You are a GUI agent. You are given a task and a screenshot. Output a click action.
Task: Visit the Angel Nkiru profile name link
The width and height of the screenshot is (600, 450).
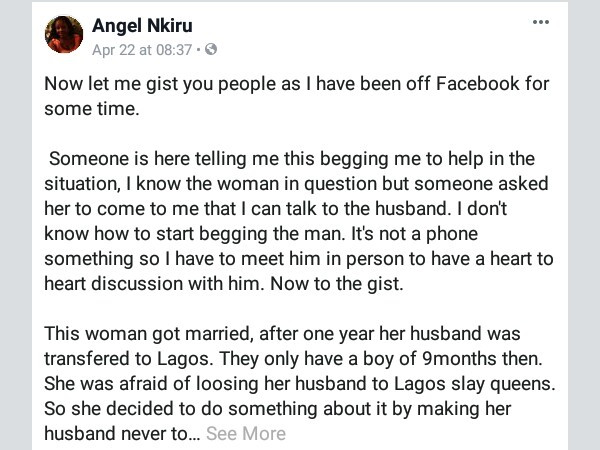142,26
